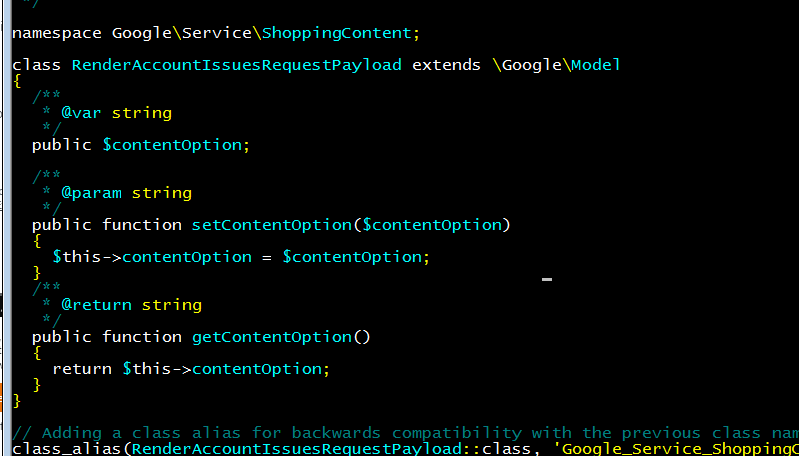Click the public $contentOption property declaration
Viewport: 799px width, 456px height.
coord(141,145)
